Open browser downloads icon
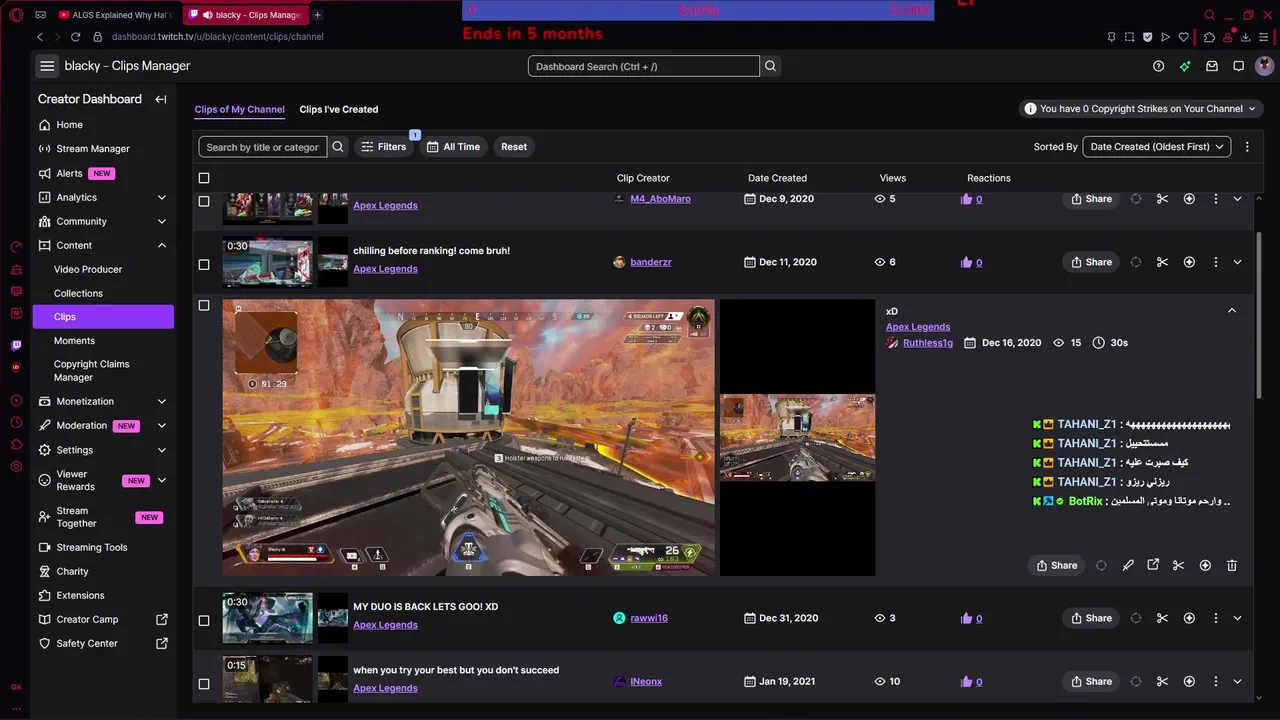Image resolution: width=1280 pixels, height=720 pixels. coord(1246,37)
